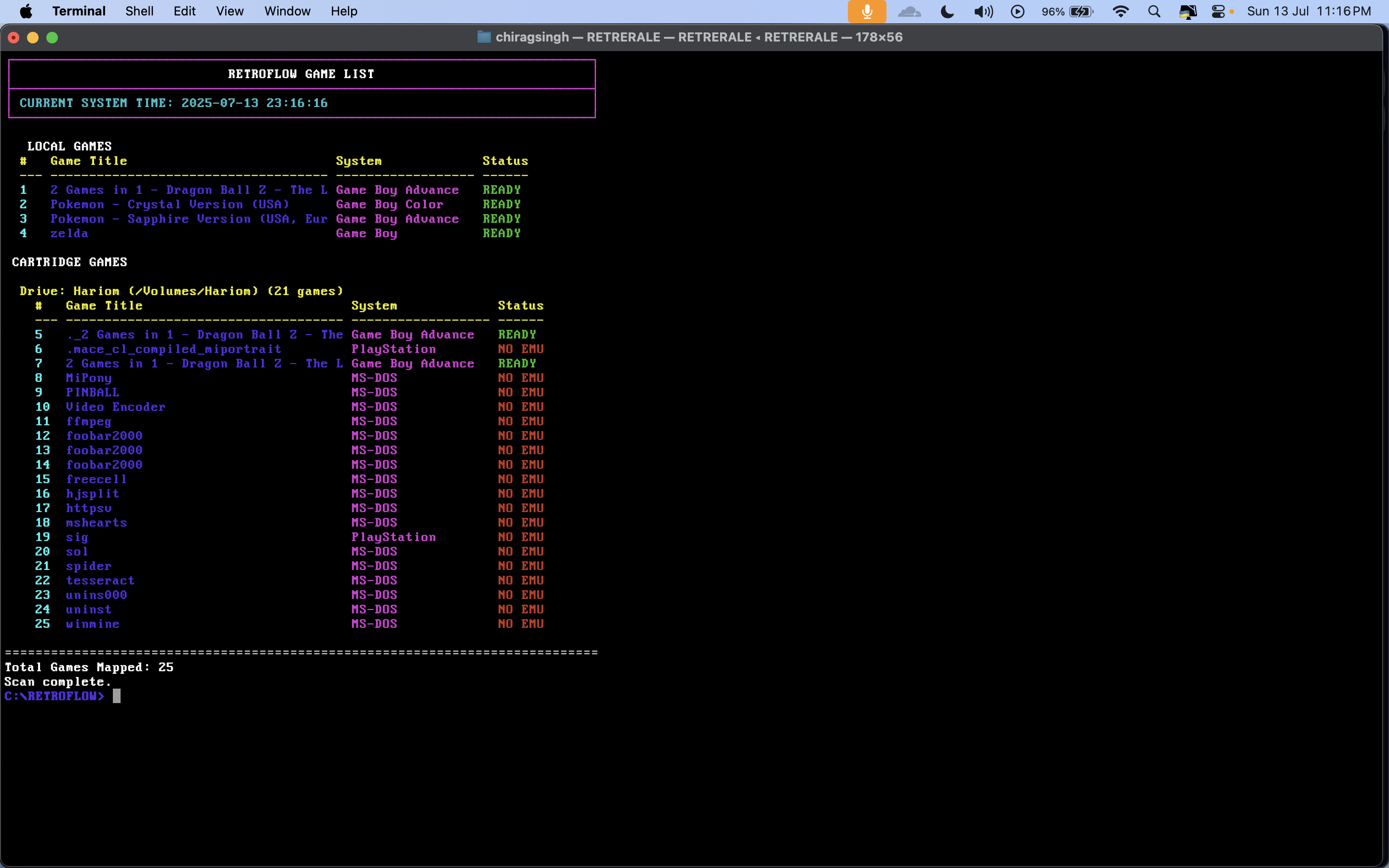This screenshot has height=868, width=1389.
Task: Click the volume speaker icon
Action: point(983,12)
